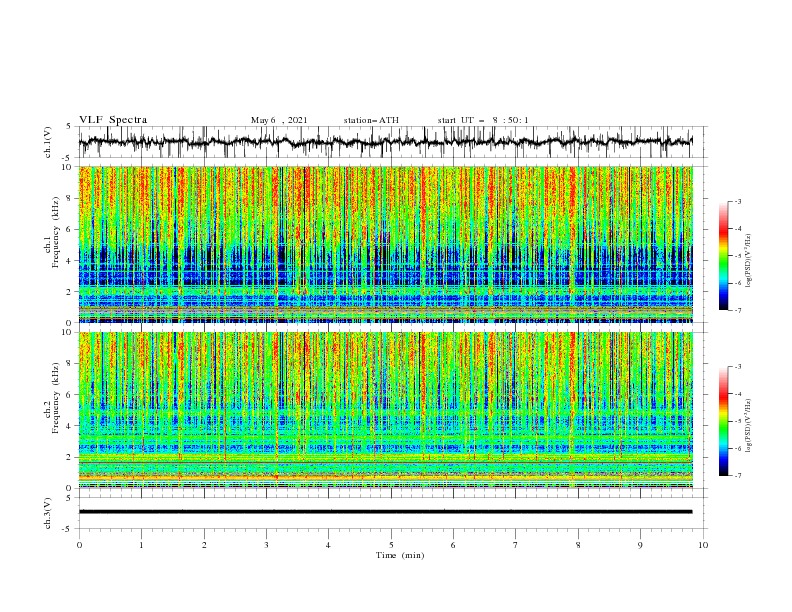The width and height of the screenshot is (792, 612).
Task: Click the "1" tick on the time axis
Action: tap(141, 545)
